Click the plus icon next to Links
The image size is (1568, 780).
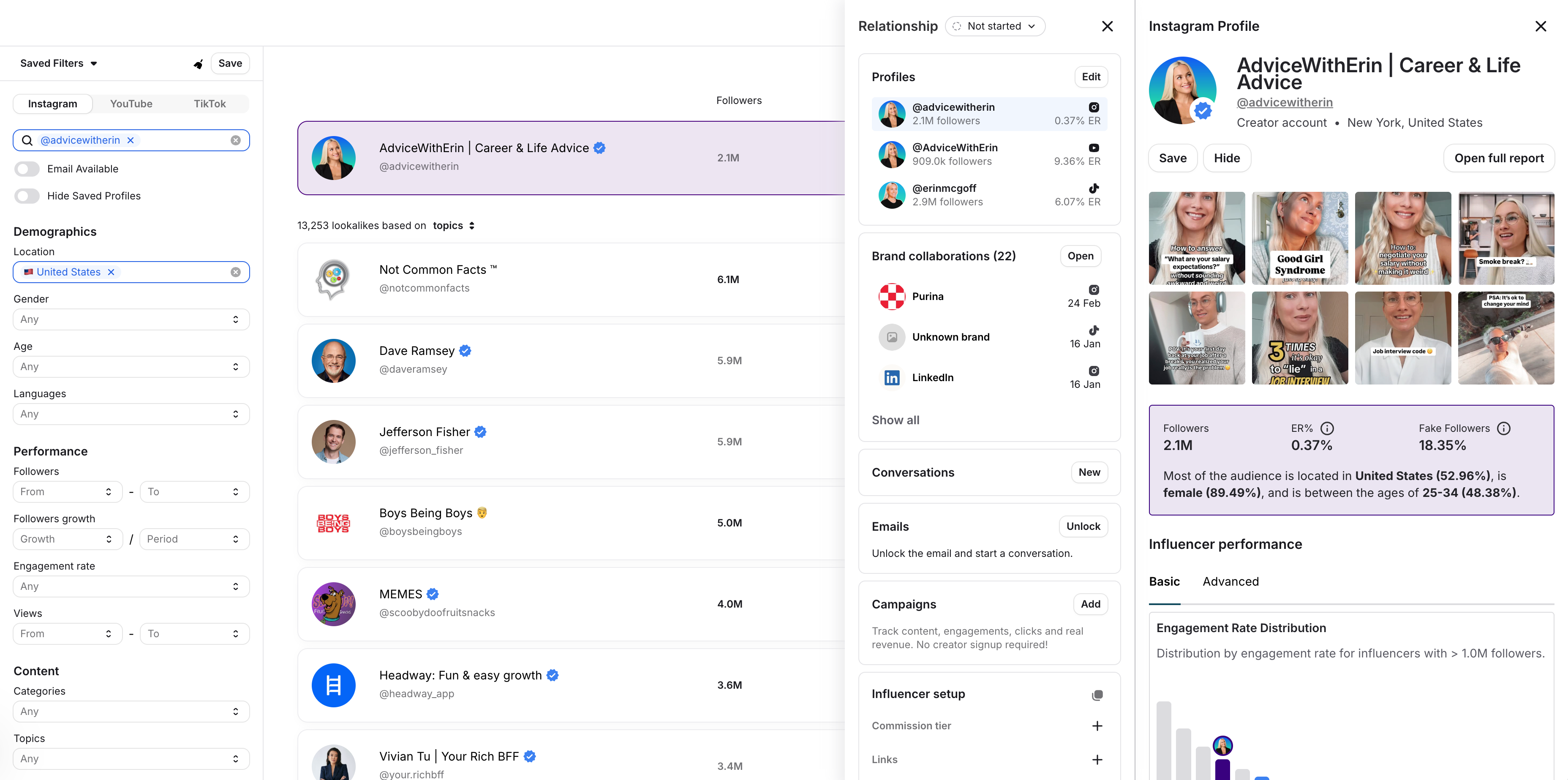[1097, 760]
